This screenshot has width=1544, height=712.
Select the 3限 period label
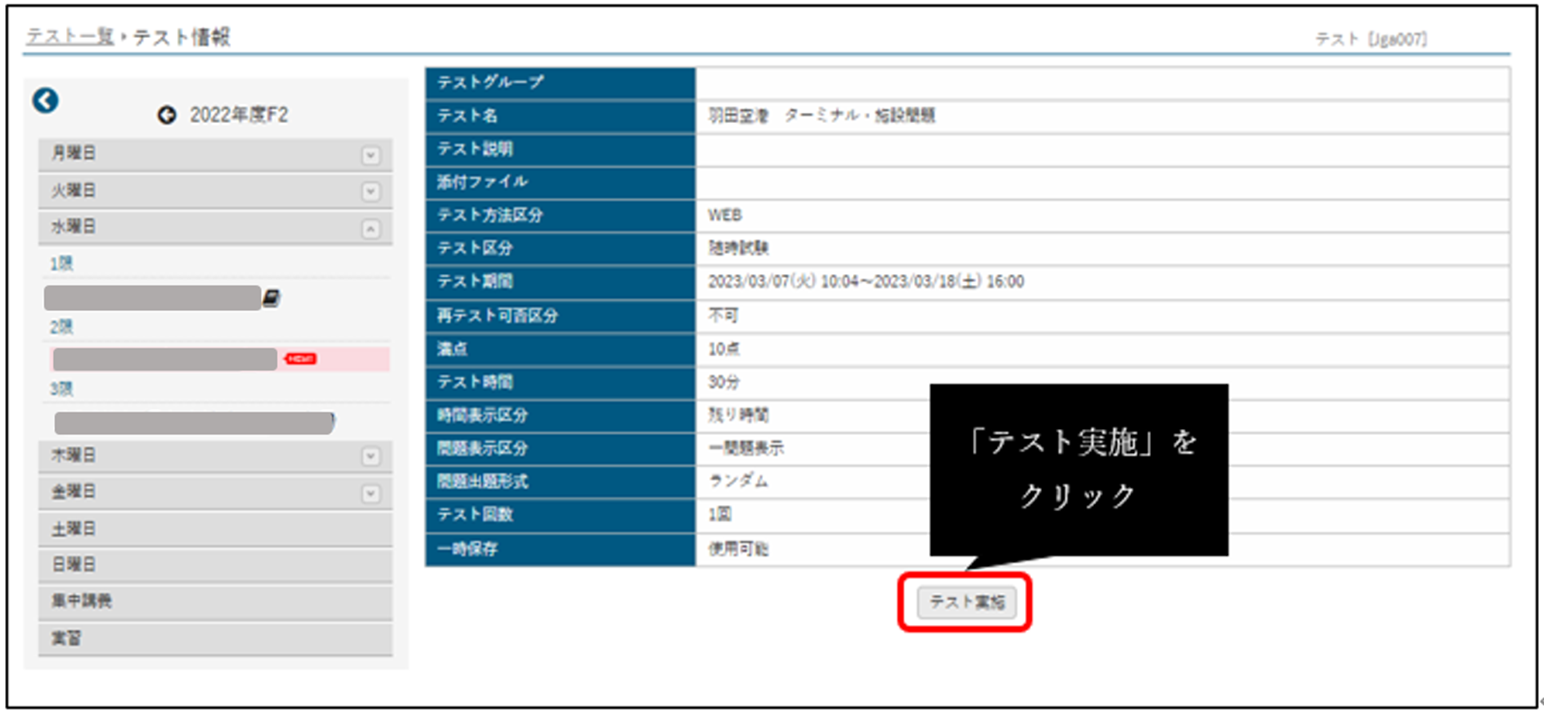(61, 388)
